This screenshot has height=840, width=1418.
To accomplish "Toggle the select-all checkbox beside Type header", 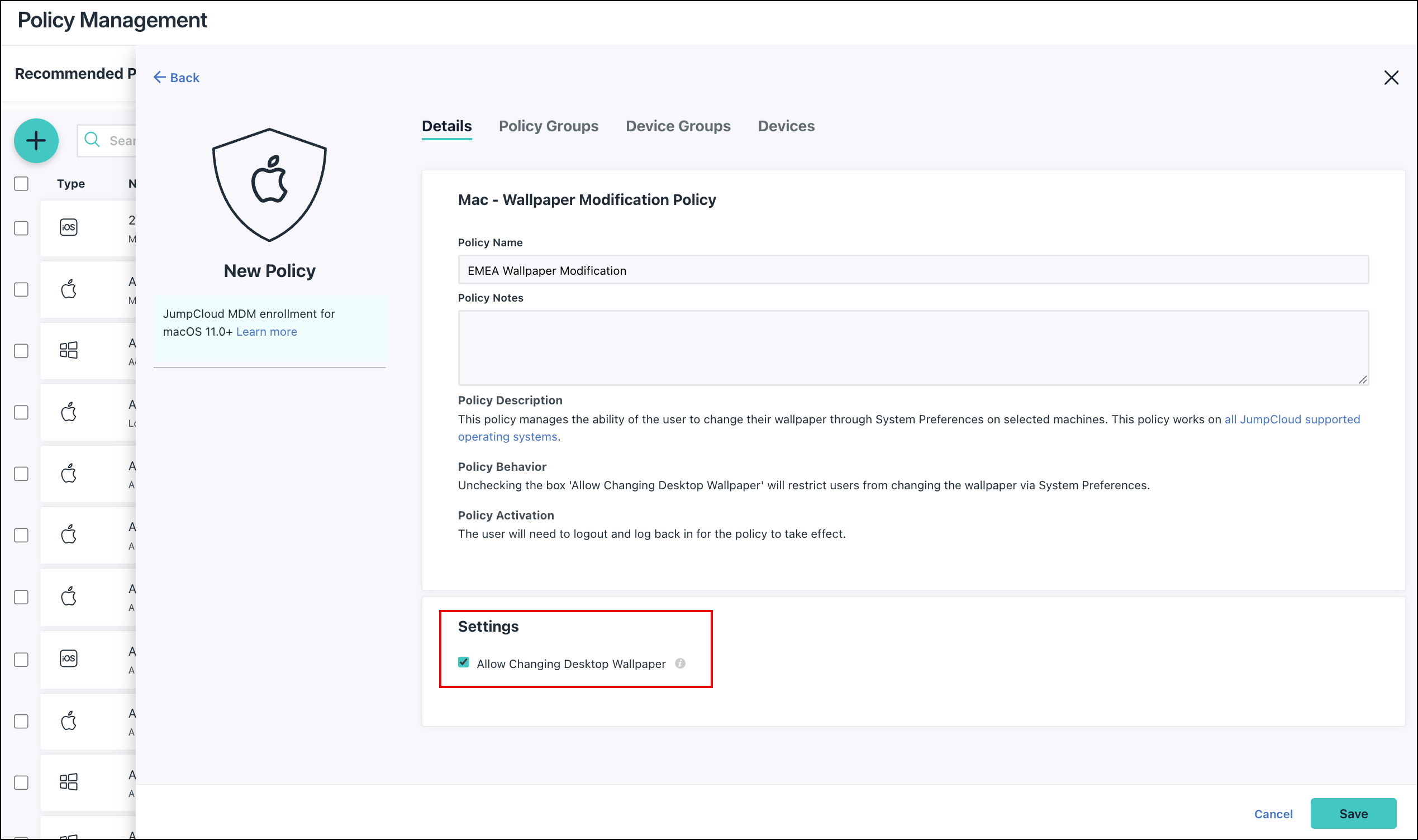I will click(22, 184).
